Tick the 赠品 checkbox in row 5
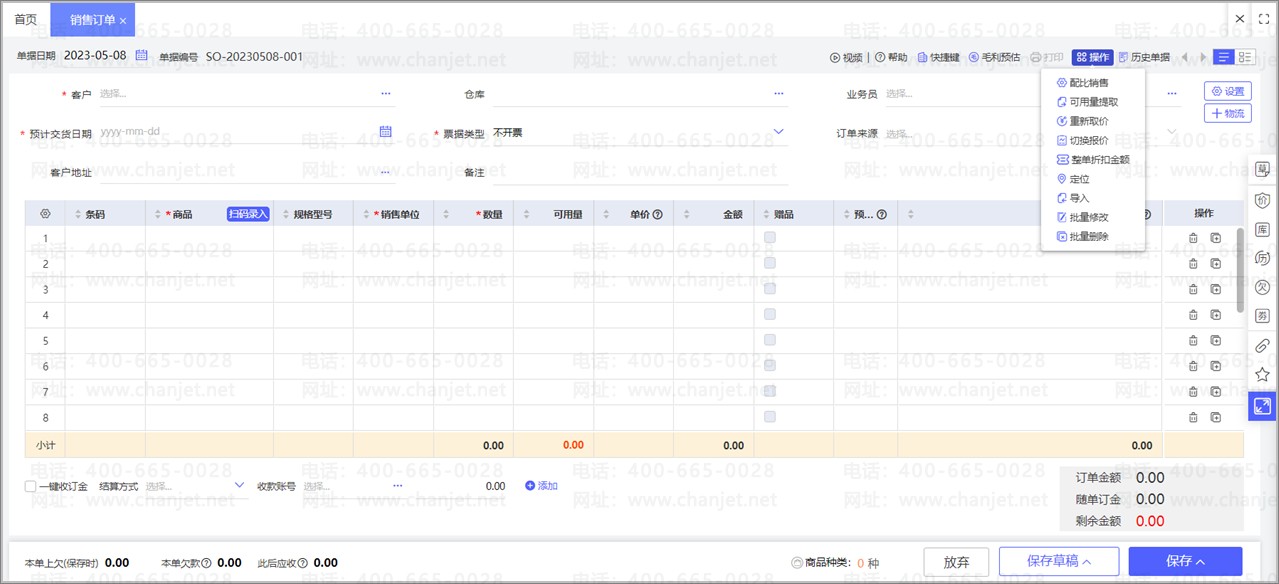Viewport: 1279px width, 584px height. [770, 340]
